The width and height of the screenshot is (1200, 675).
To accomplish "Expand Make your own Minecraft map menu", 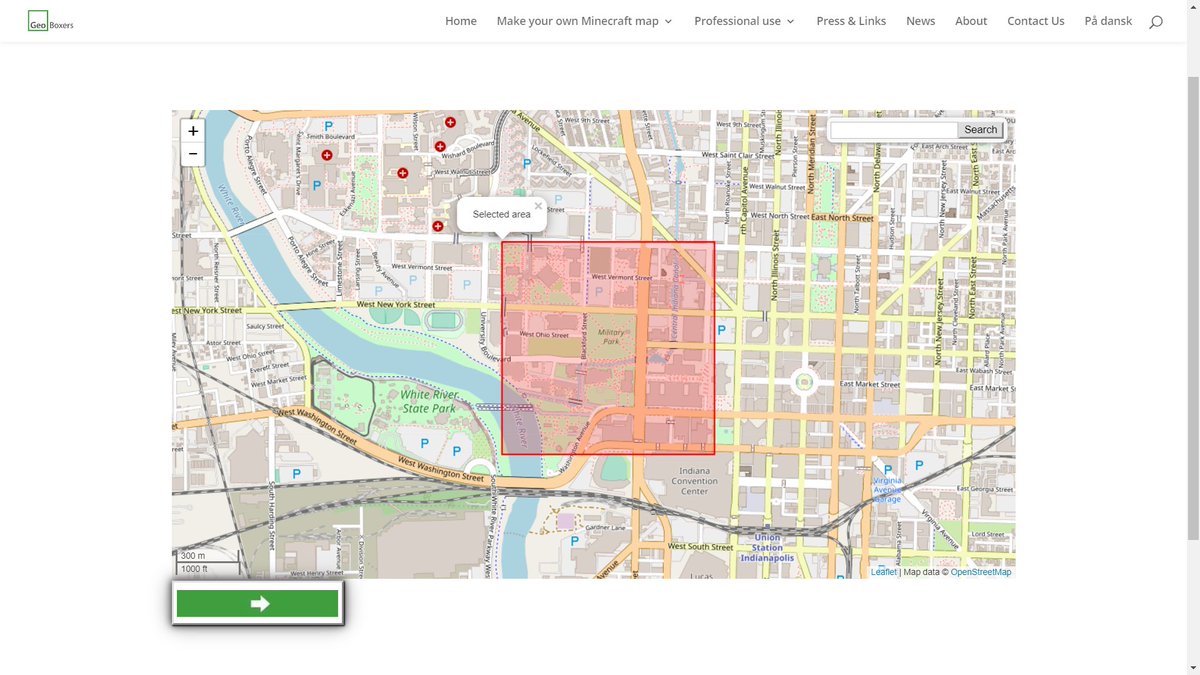I will click(x=584, y=21).
